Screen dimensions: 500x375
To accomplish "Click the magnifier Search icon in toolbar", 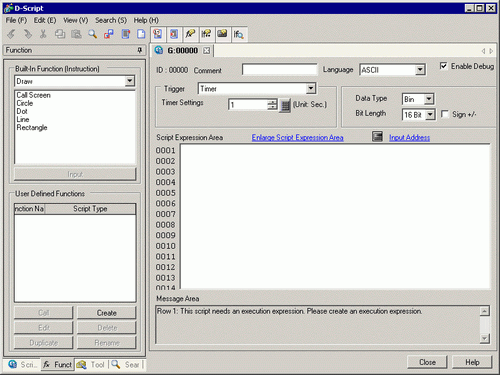I will pos(92,34).
